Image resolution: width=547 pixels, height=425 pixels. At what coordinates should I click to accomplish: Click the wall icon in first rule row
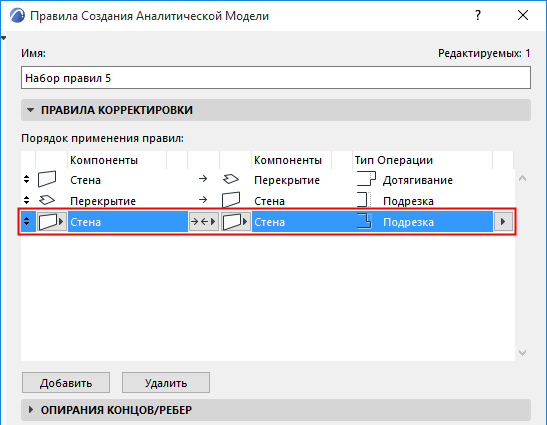[x=47, y=179]
